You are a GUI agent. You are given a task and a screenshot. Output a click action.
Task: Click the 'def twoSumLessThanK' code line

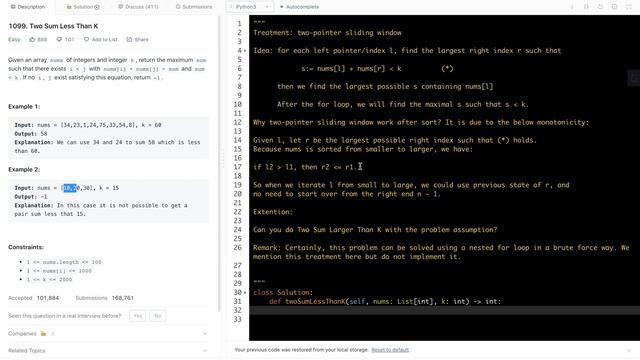click(385, 302)
